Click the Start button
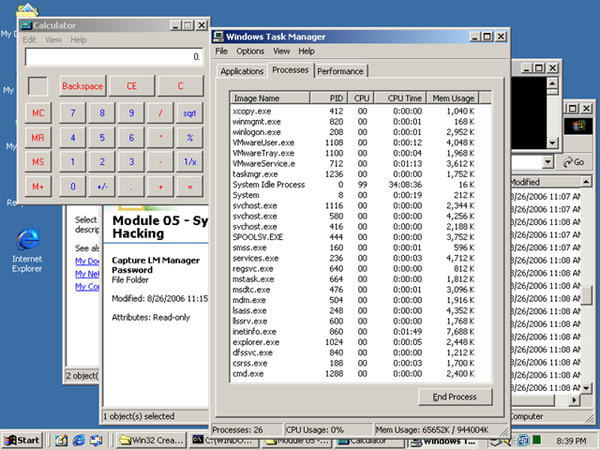Screen dimensions: 600x450 pos(22,440)
